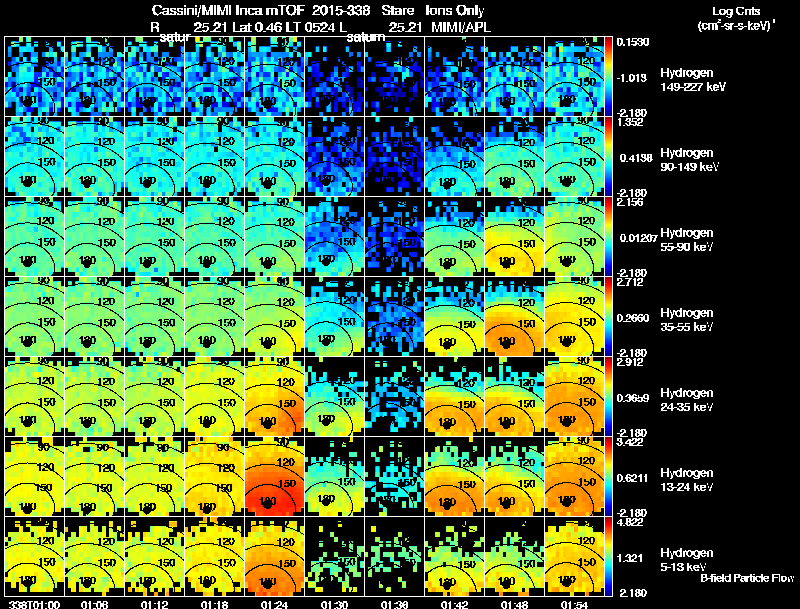The width and height of the screenshot is (800, 609).
Task: Click the '4.822' color scale value
Action: click(630, 523)
